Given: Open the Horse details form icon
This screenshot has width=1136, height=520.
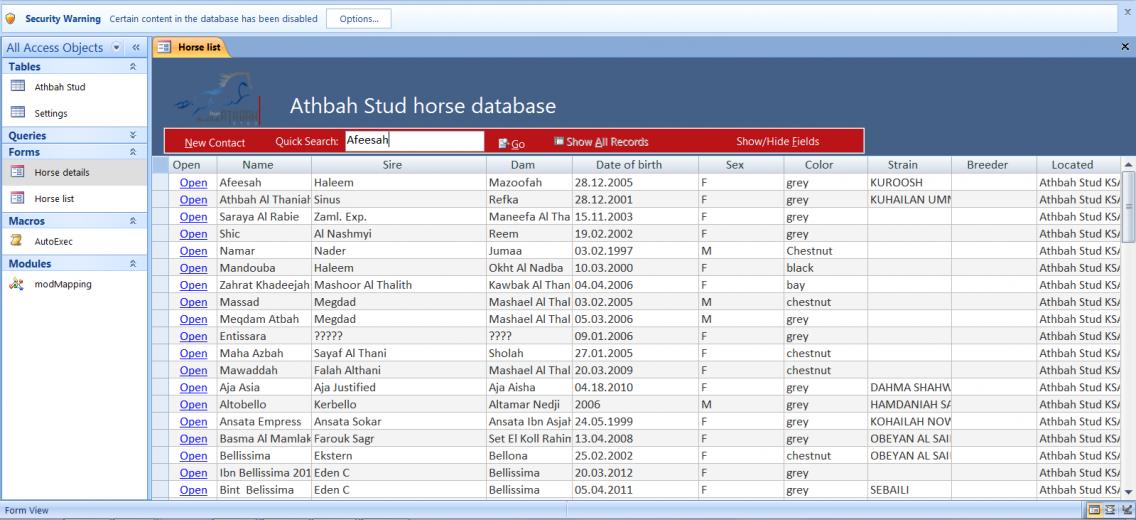Looking at the screenshot, I should click(16, 172).
